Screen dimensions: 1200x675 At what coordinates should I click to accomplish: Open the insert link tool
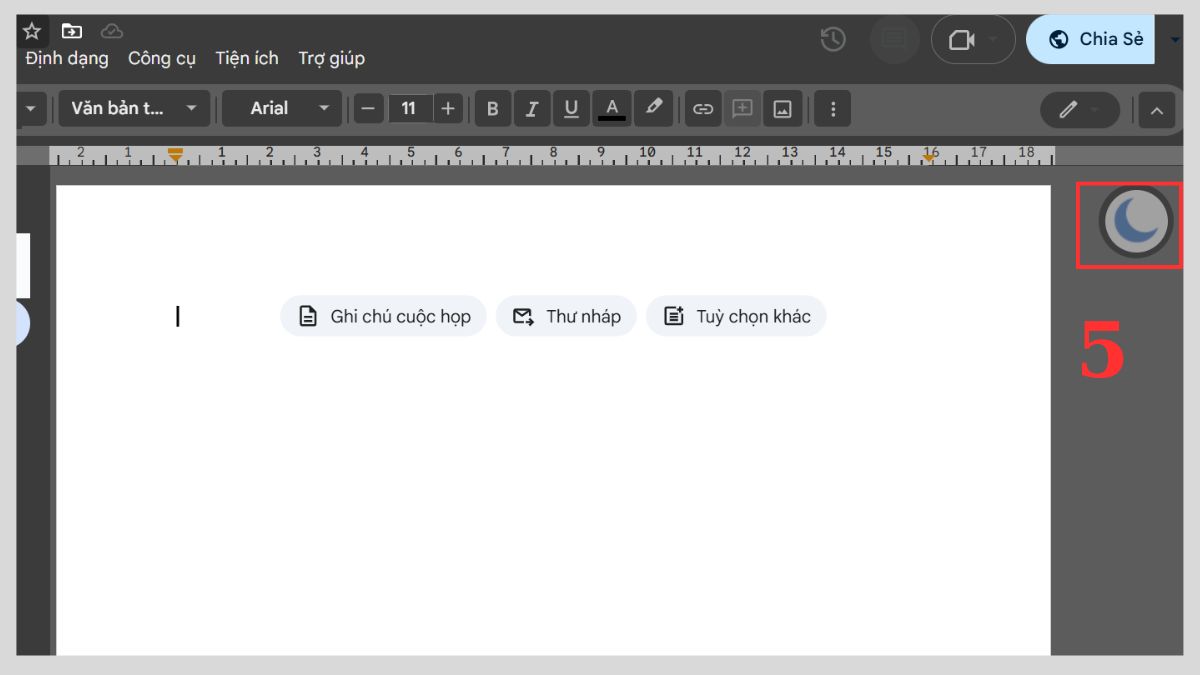703,108
